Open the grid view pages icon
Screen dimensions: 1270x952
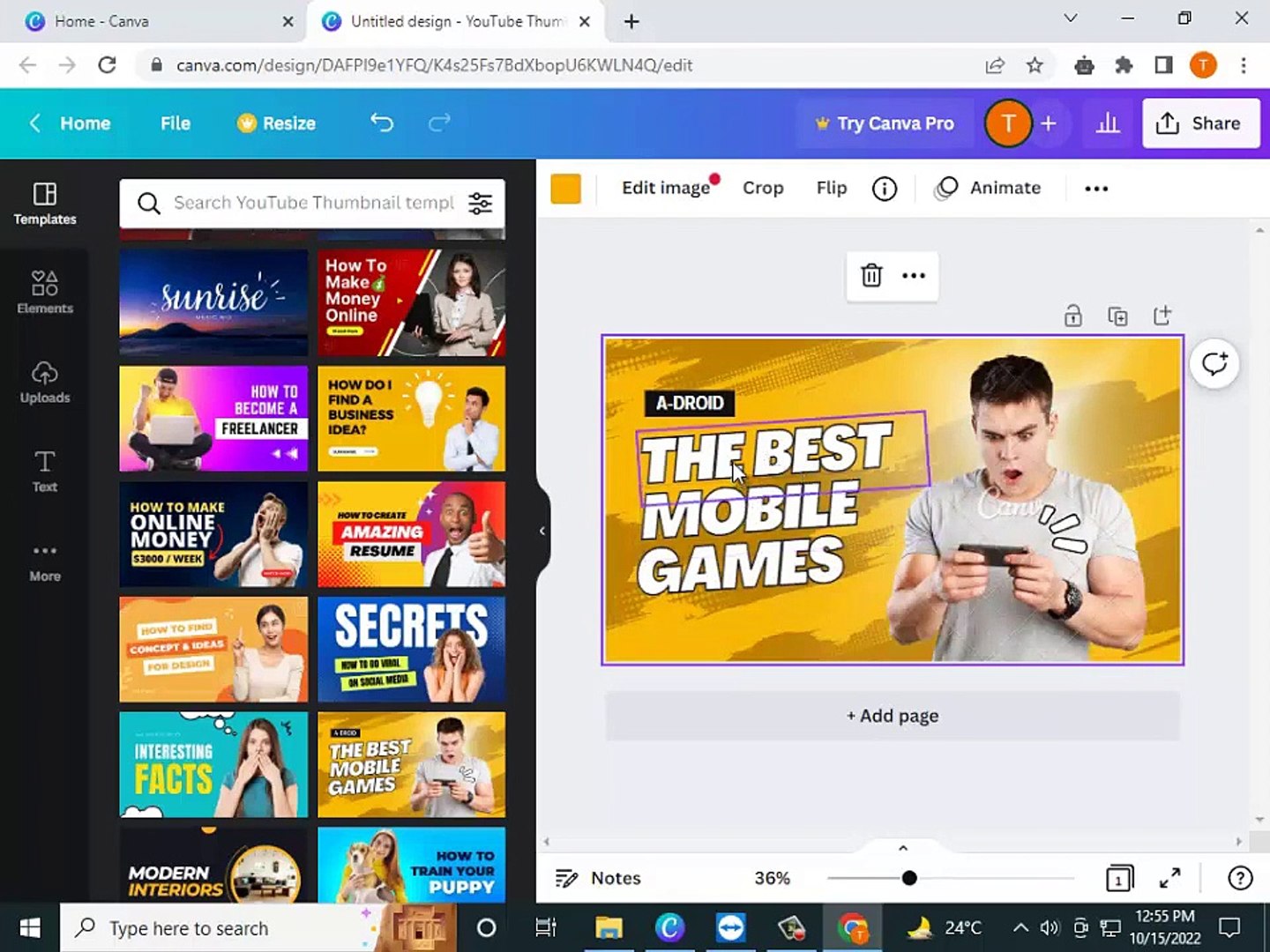tap(1119, 878)
